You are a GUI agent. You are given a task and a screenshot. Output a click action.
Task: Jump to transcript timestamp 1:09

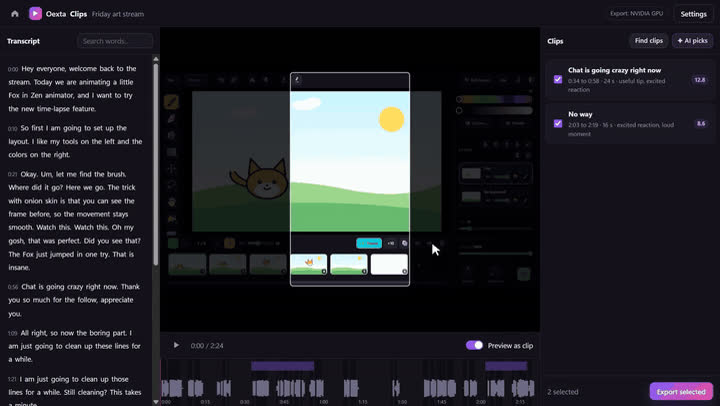(x=13, y=333)
